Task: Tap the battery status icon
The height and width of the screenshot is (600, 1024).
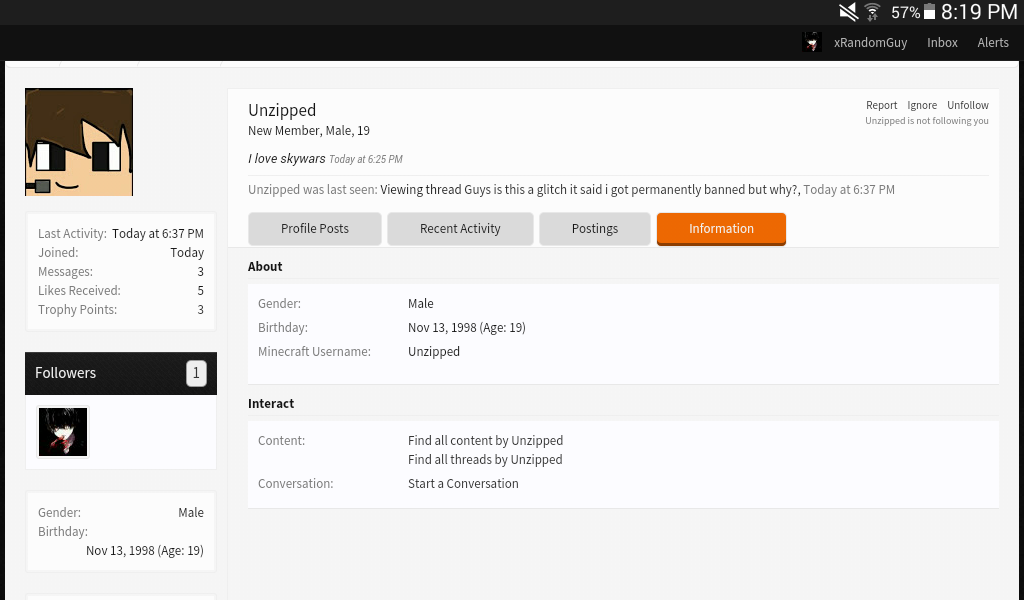Action: click(x=929, y=12)
